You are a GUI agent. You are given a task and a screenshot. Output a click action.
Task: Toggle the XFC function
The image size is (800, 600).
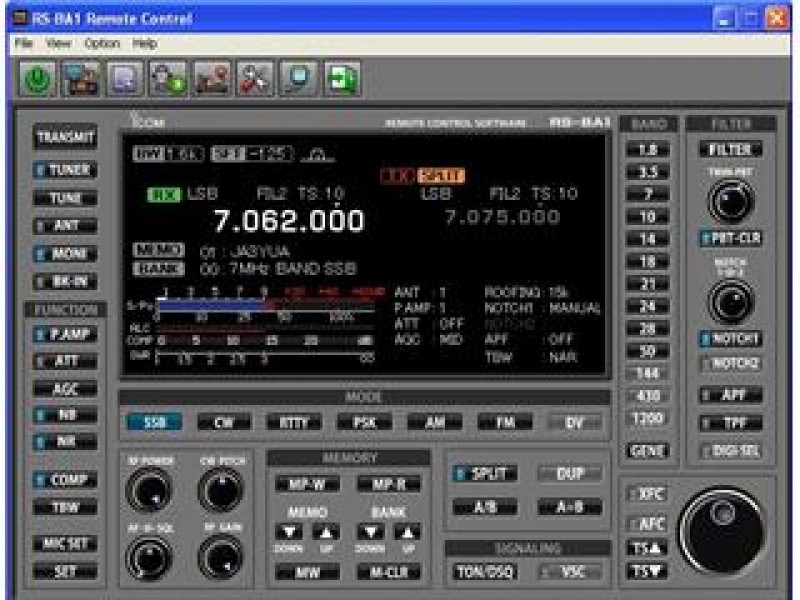[x=647, y=494]
